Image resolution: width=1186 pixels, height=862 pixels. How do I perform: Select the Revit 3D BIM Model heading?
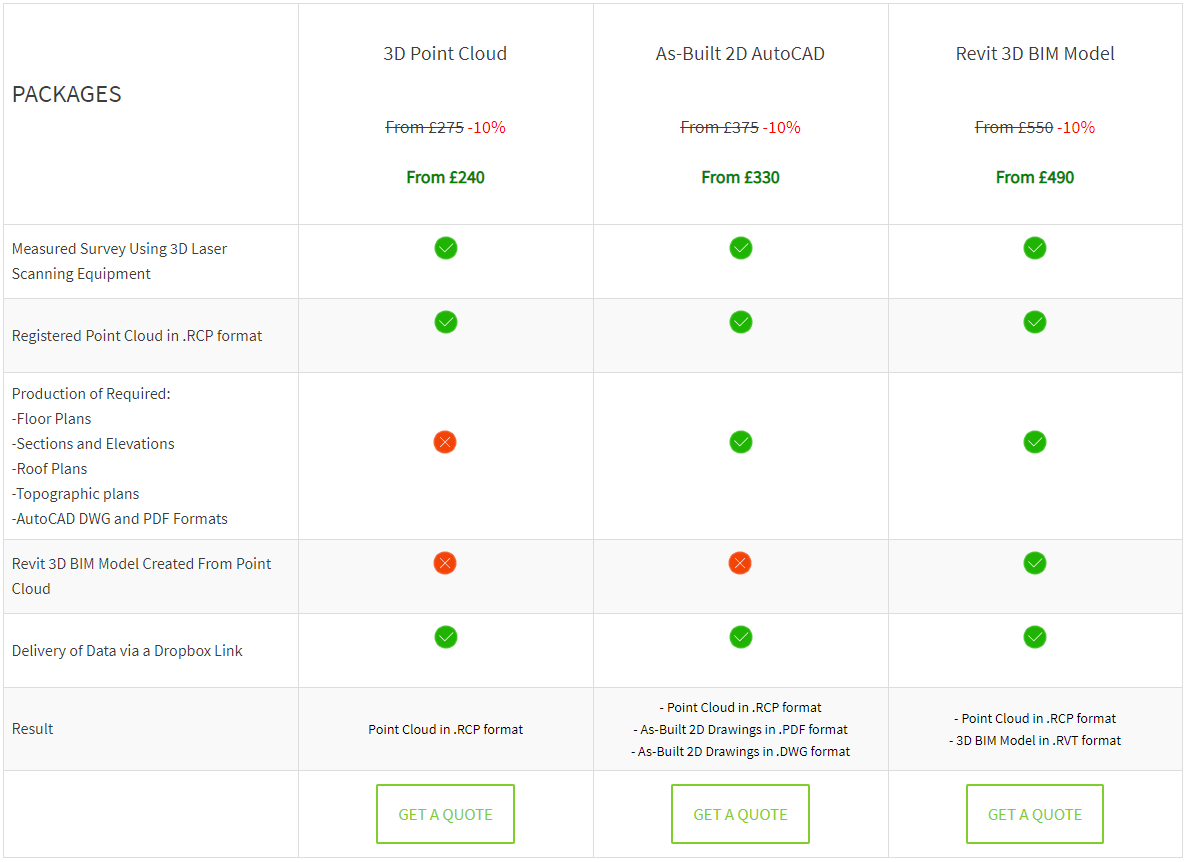[1035, 54]
